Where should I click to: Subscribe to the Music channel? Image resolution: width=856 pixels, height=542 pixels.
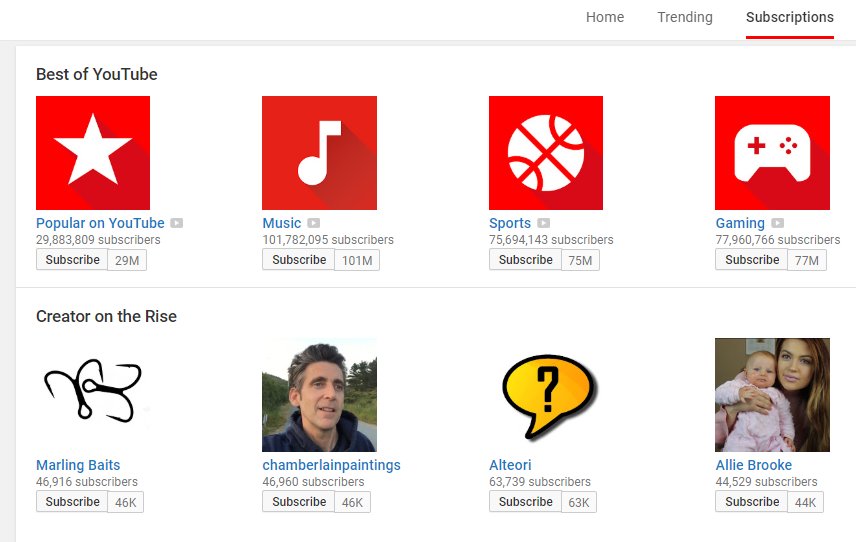[x=299, y=260]
